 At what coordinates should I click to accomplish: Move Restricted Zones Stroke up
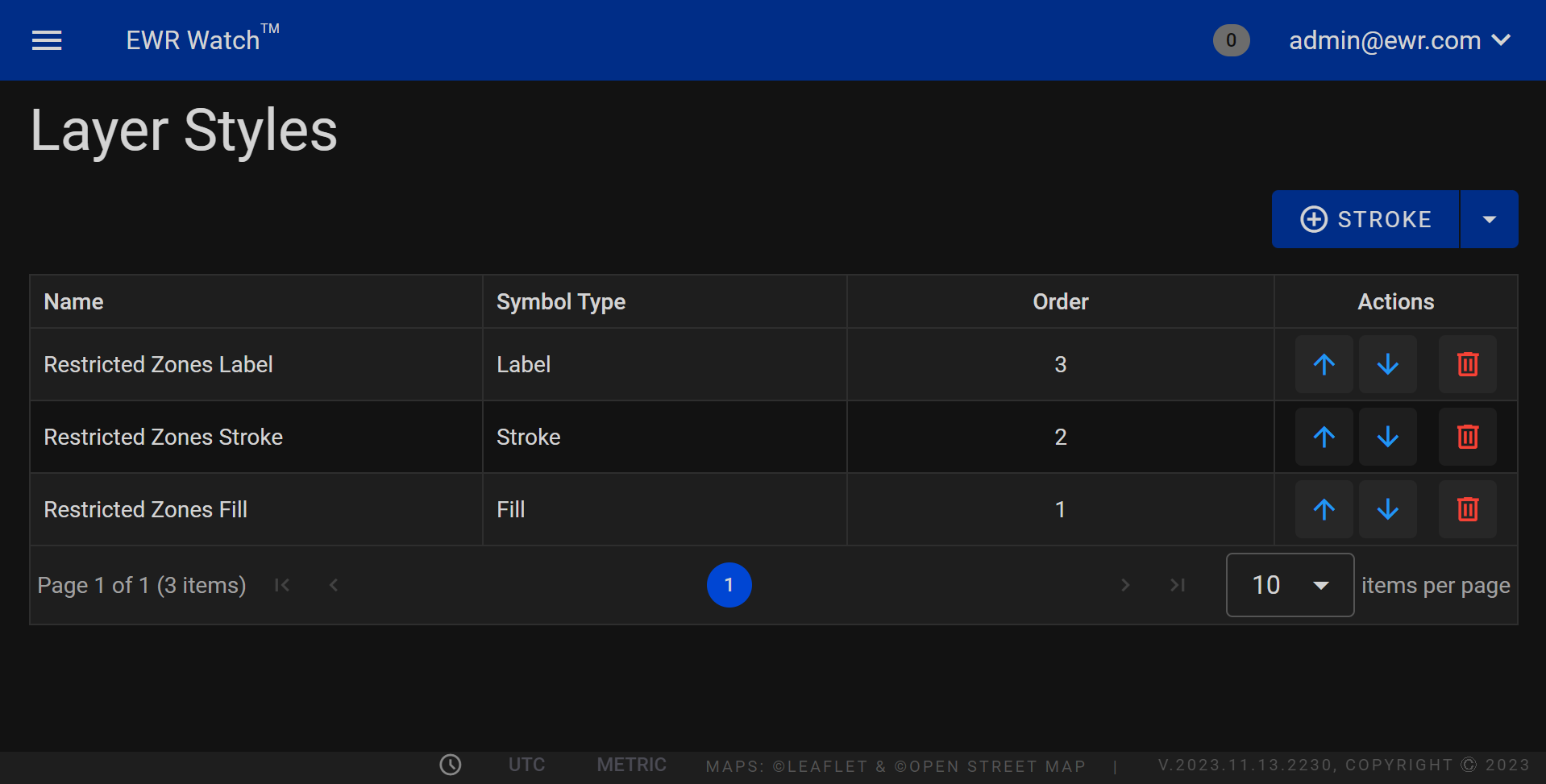1324,437
